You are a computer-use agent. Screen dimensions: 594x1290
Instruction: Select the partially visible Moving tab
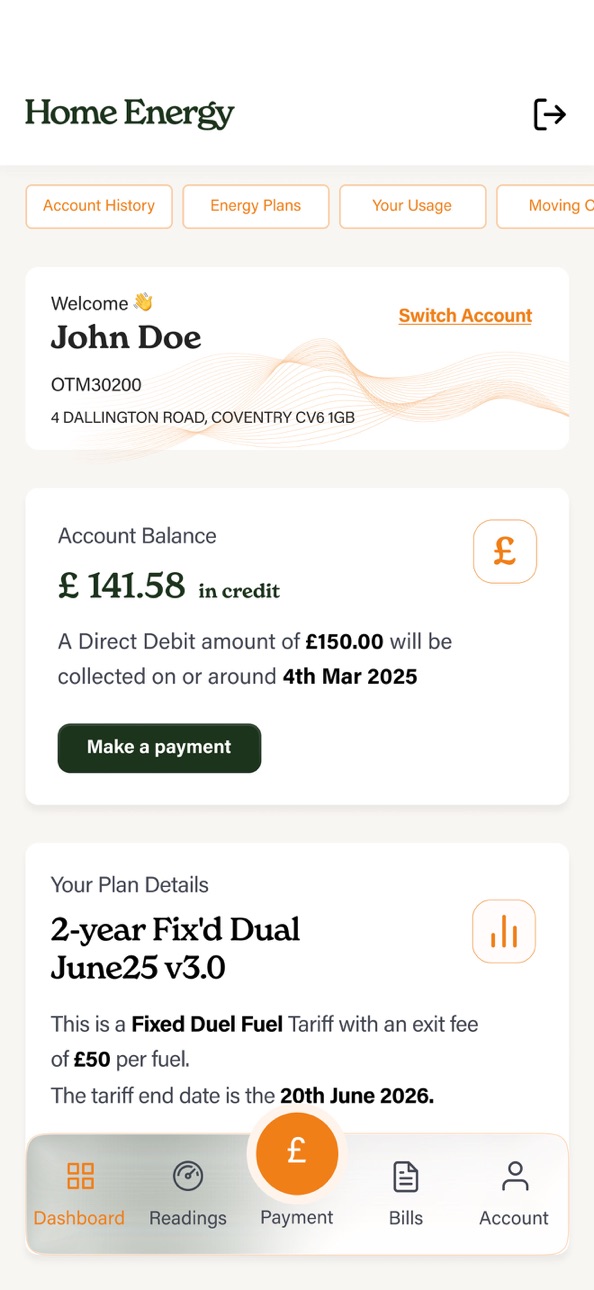pyautogui.click(x=546, y=206)
